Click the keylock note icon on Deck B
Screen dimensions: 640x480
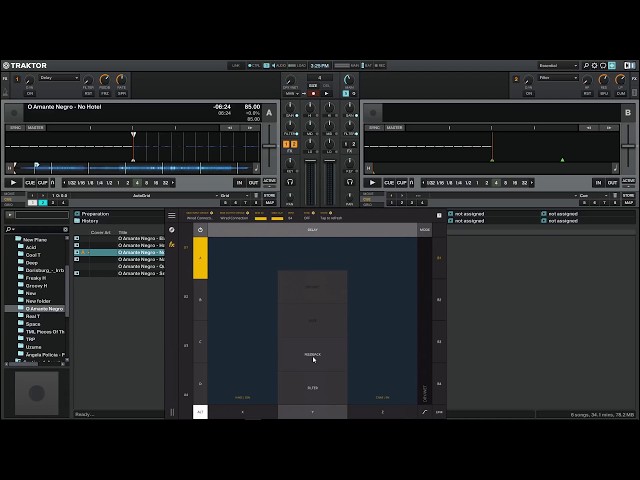pos(615,168)
